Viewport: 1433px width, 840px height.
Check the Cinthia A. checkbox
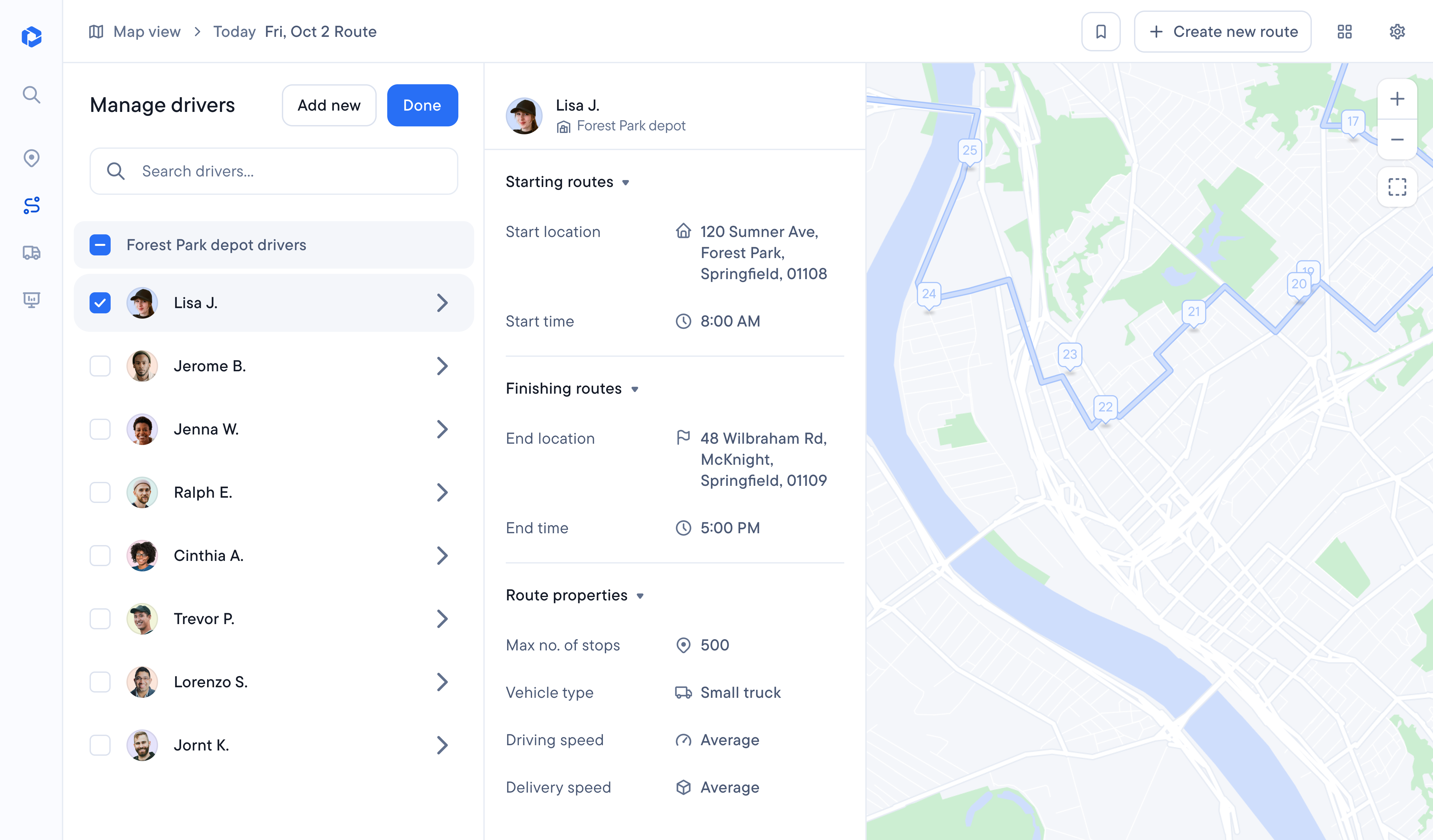100,555
